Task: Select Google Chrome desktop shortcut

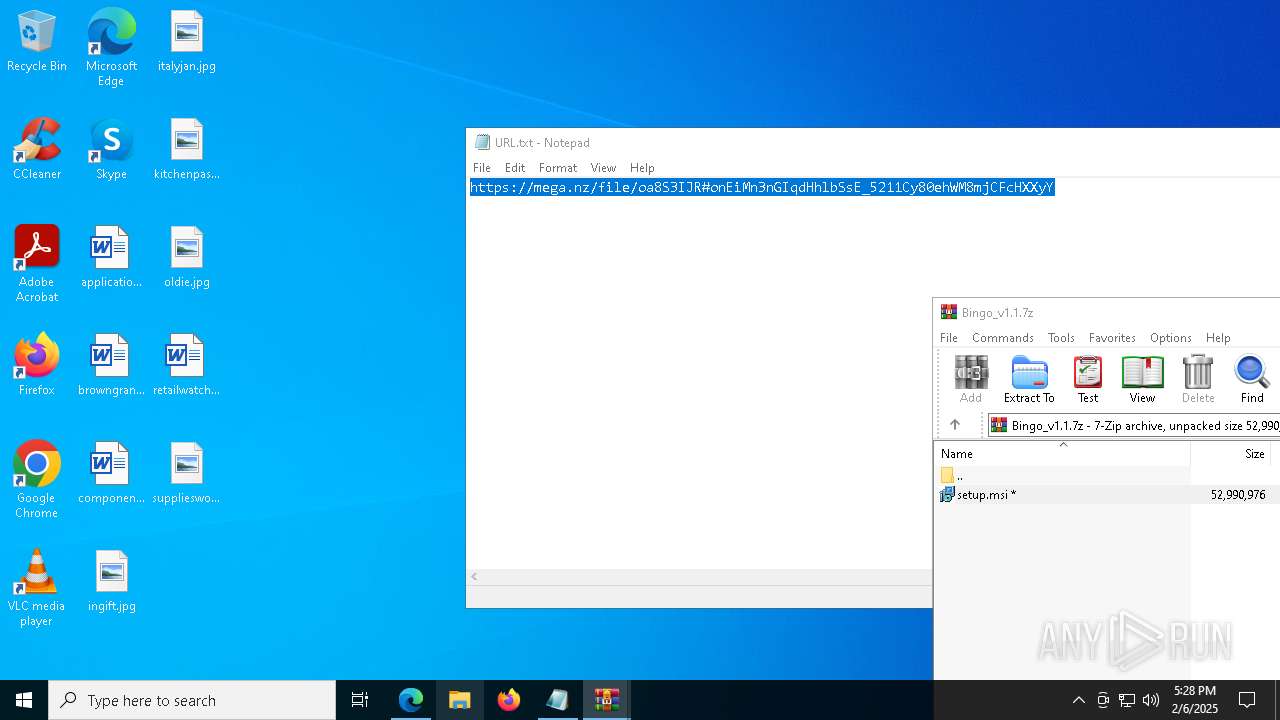Action: (37, 480)
